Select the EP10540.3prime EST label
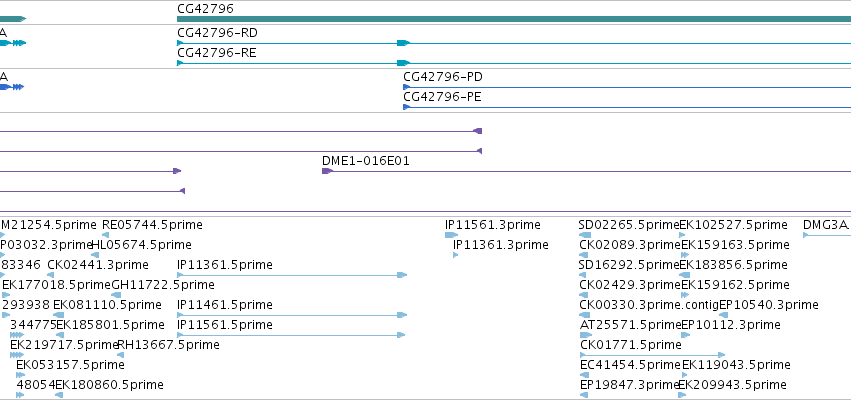 click(x=769, y=304)
